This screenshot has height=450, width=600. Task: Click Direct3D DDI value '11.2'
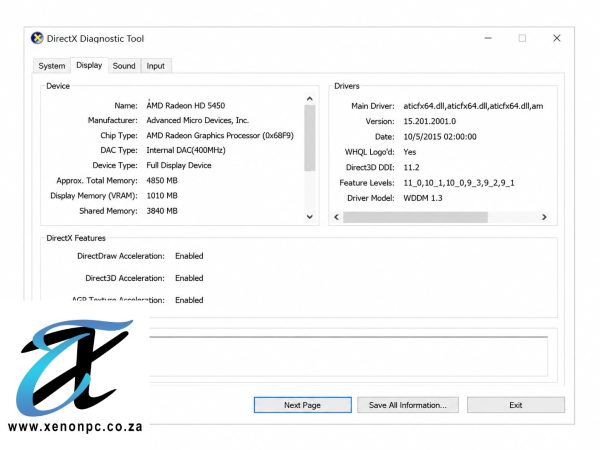(x=411, y=167)
